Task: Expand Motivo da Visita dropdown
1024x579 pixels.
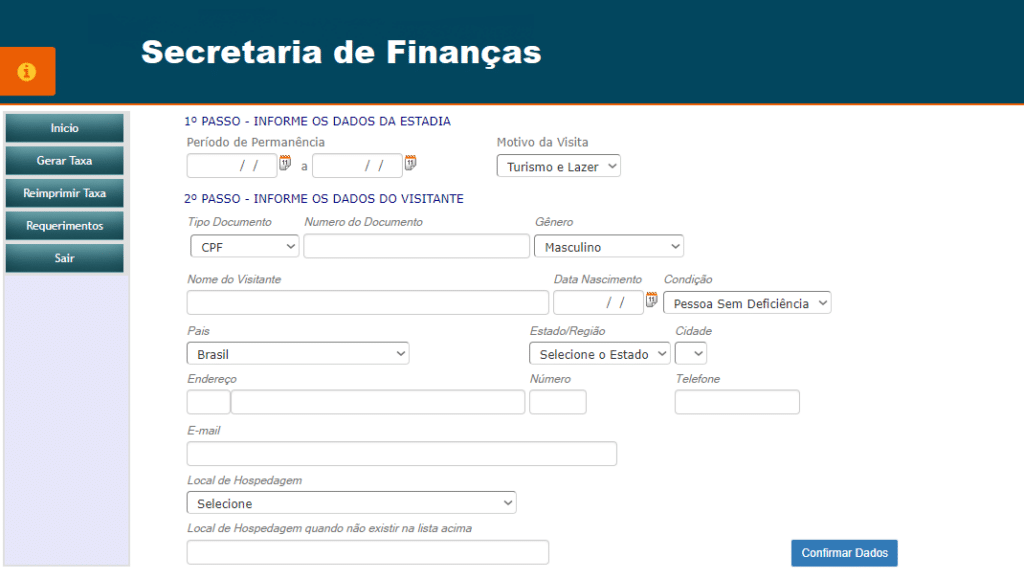Action: point(558,166)
